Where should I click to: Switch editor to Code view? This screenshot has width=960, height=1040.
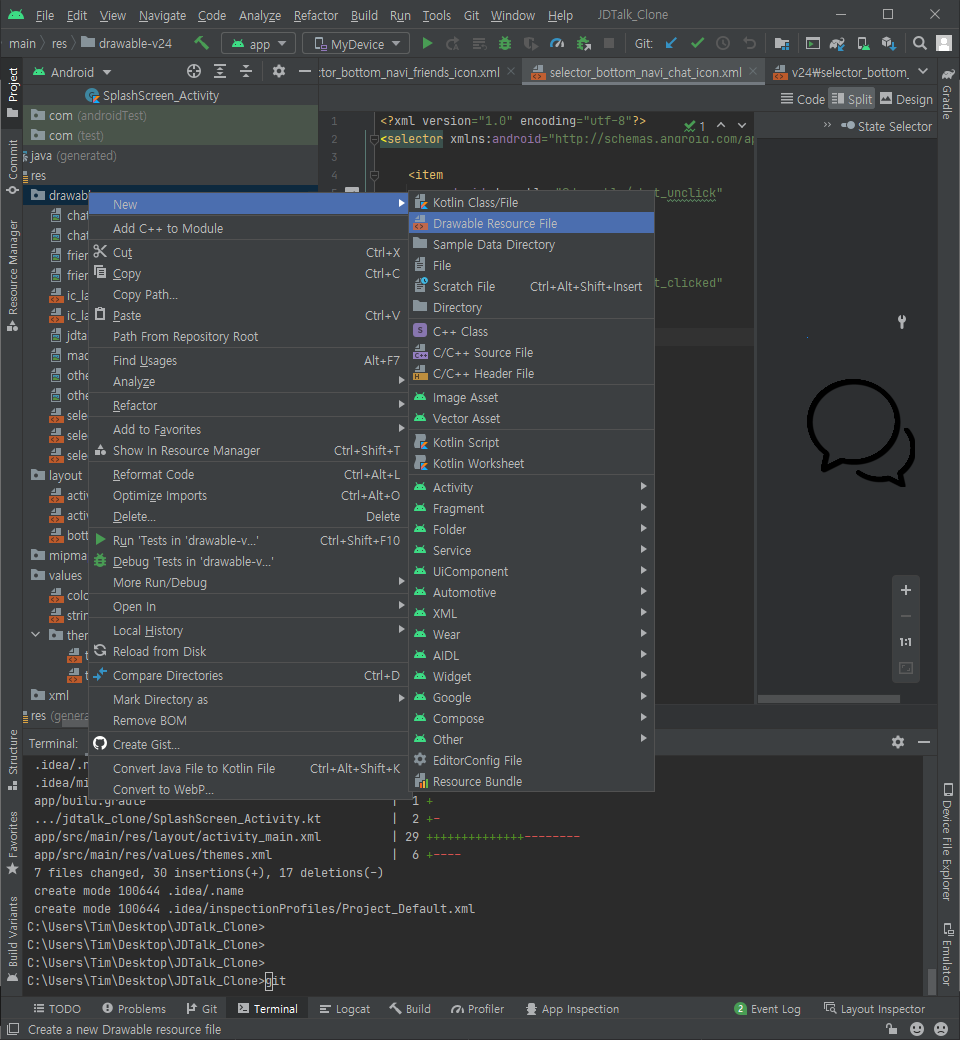tap(803, 99)
